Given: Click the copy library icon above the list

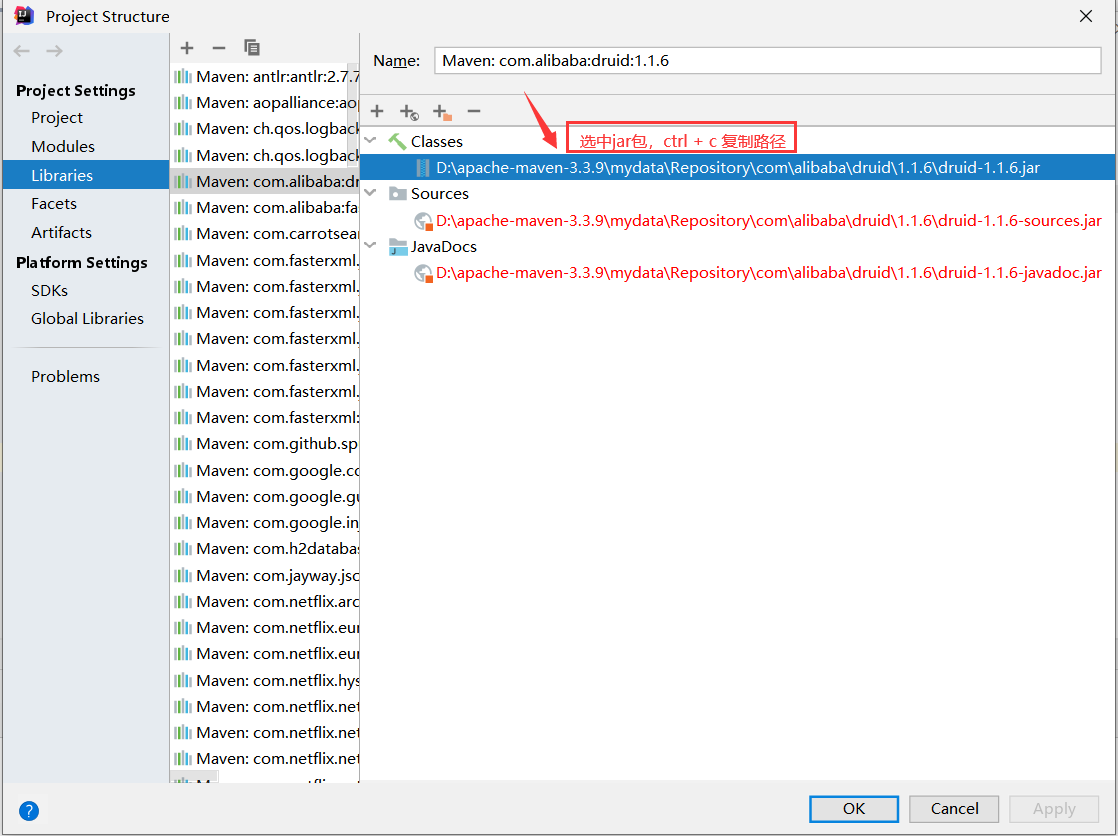Looking at the screenshot, I should (x=251, y=47).
